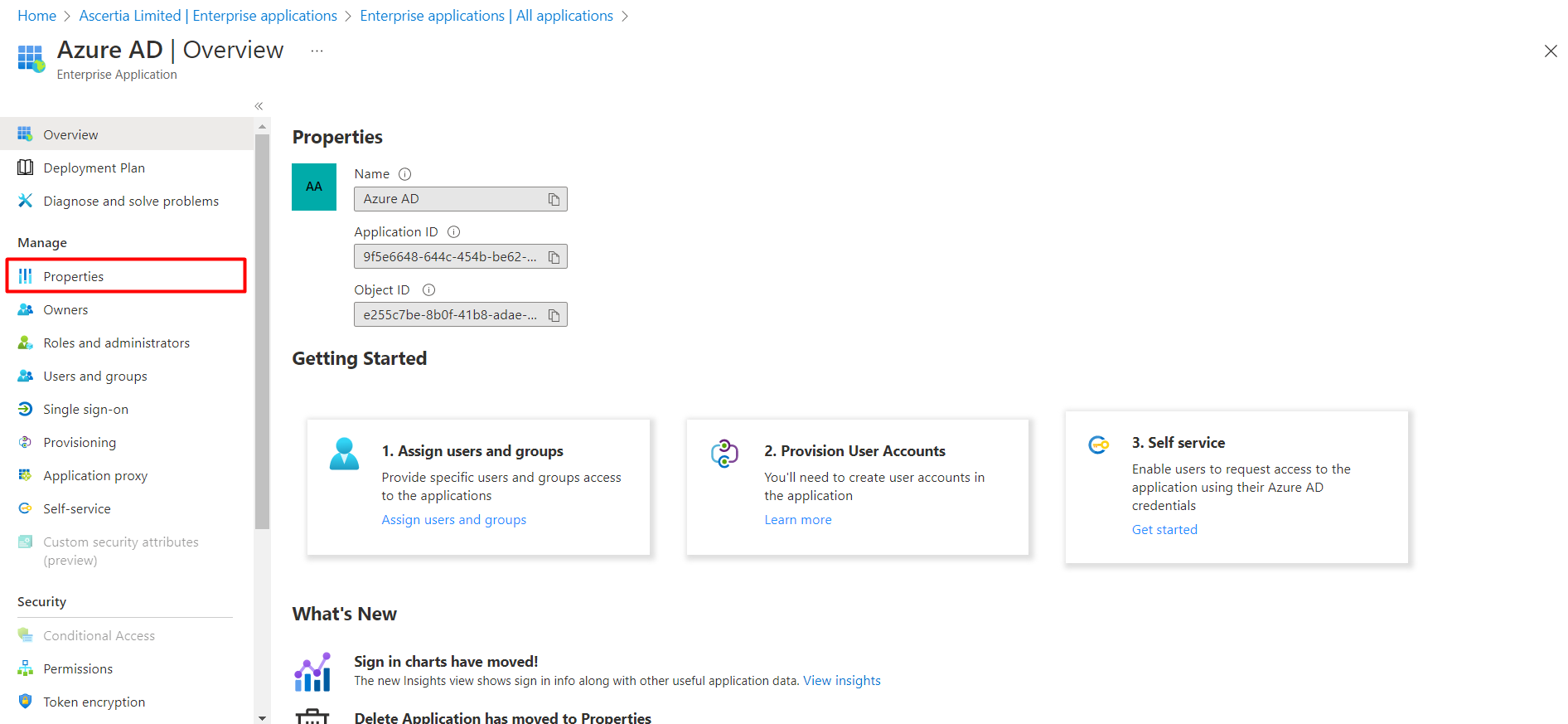Collapse the left navigation menu

click(x=259, y=106)
